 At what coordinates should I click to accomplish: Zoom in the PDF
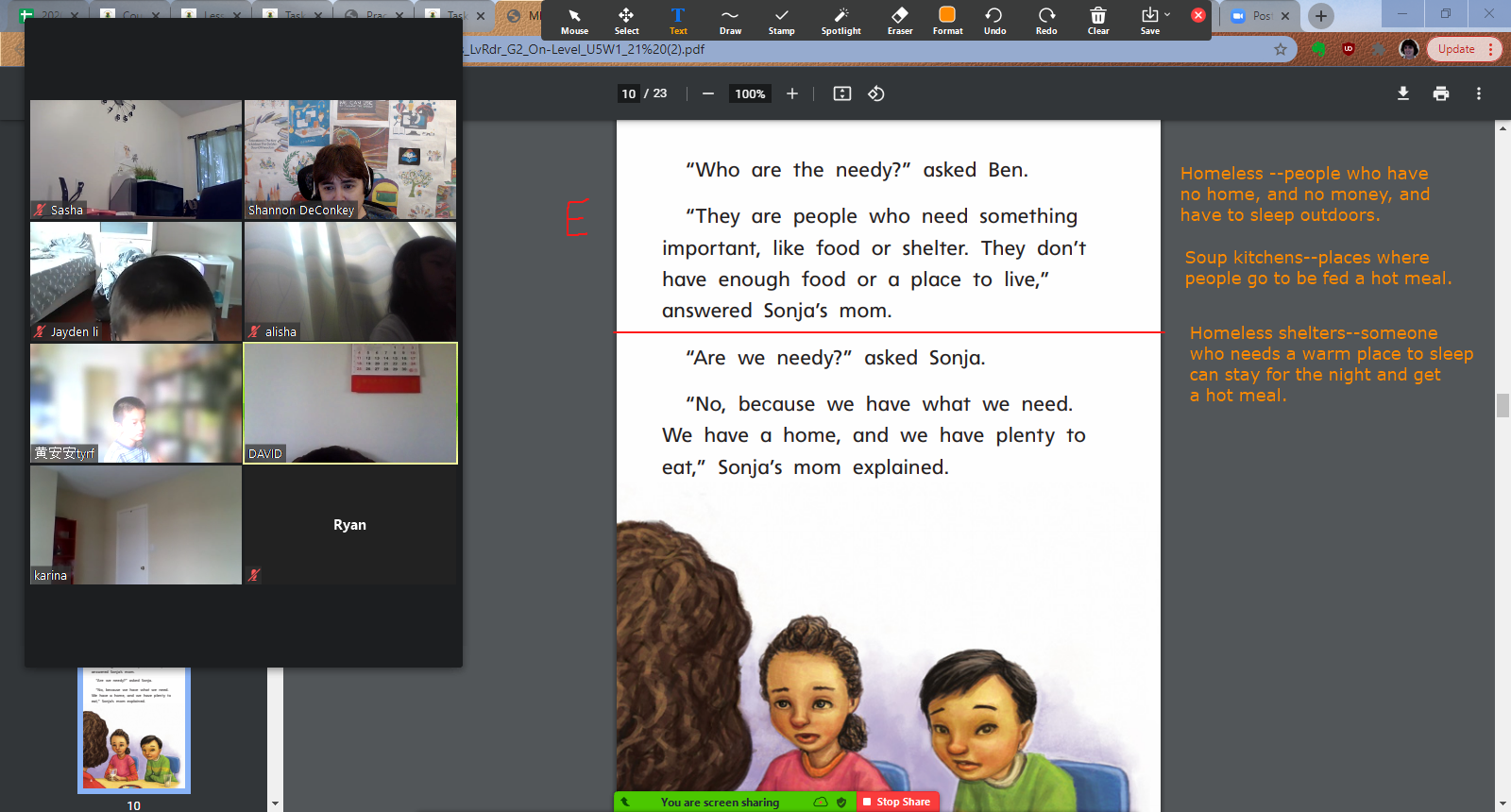pyautogui.click(x=792, y=93)
